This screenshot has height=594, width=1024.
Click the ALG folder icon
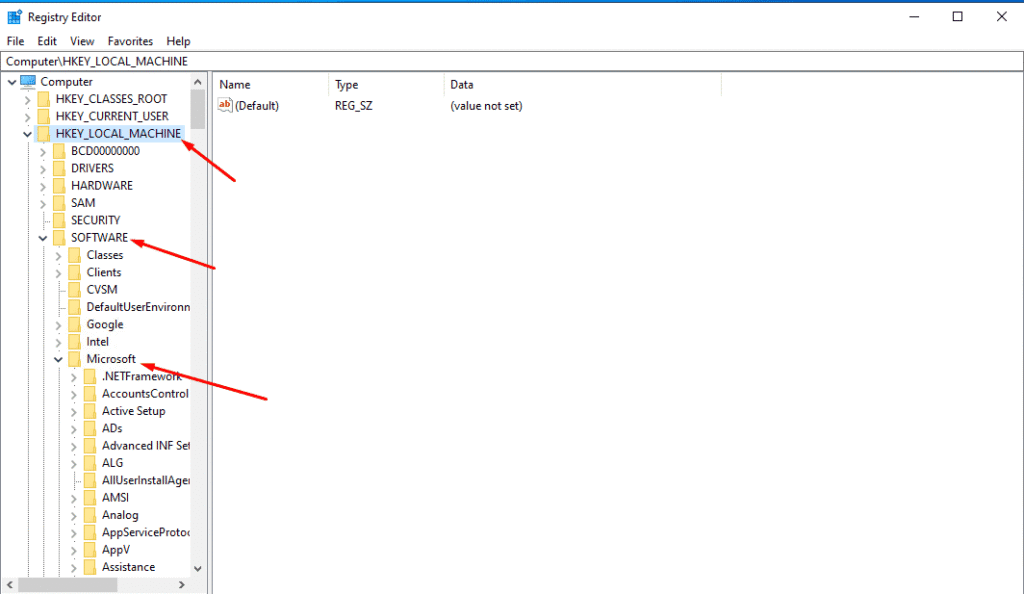pyautogui.click(x=90, y=463)
